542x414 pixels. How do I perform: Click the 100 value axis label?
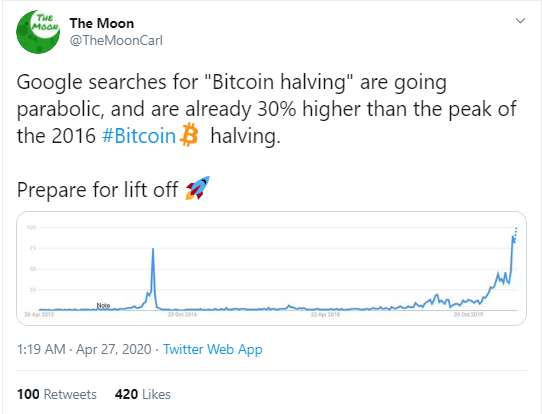(31, 227)
